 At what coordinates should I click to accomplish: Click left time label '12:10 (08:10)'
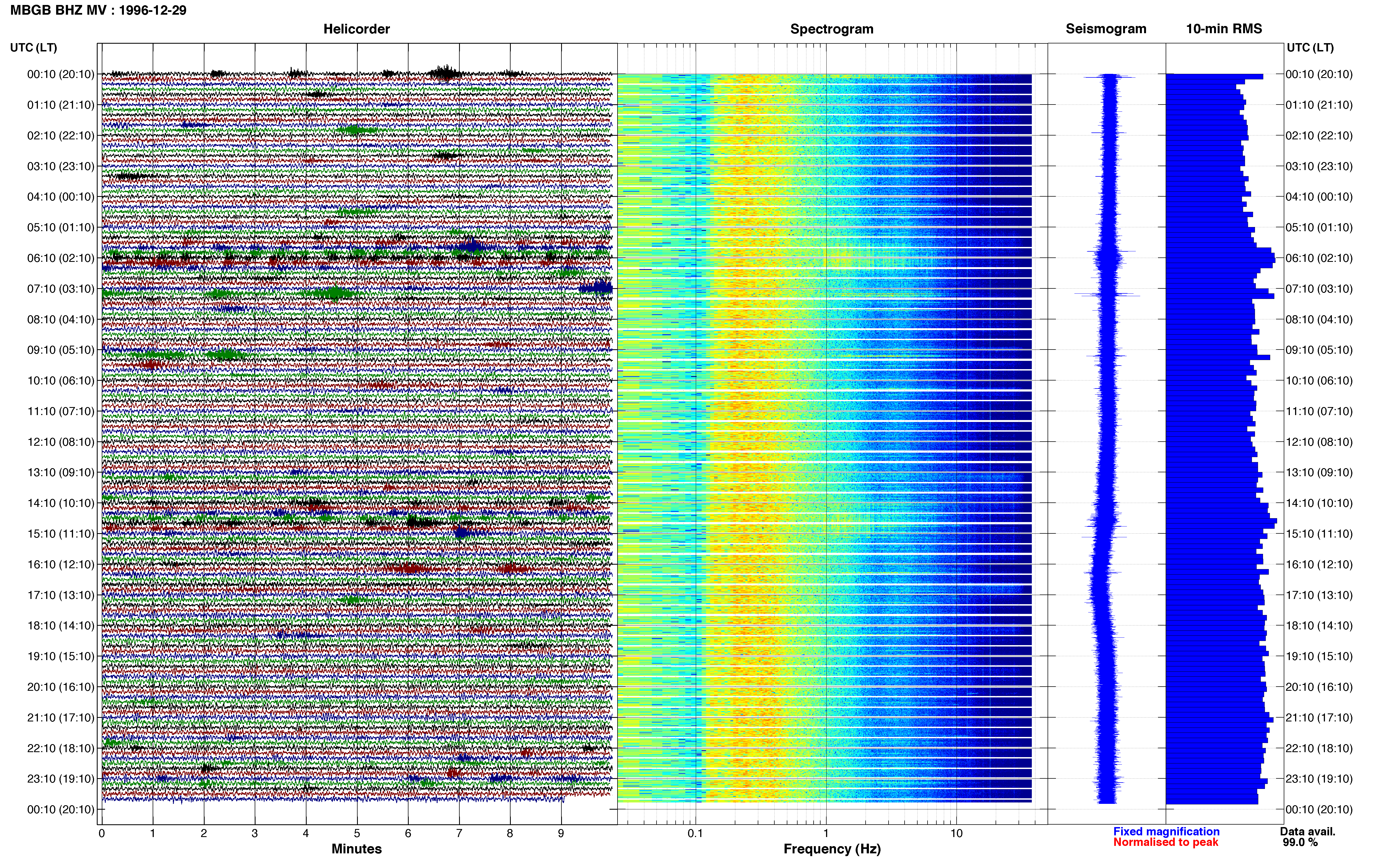(61, 442)
